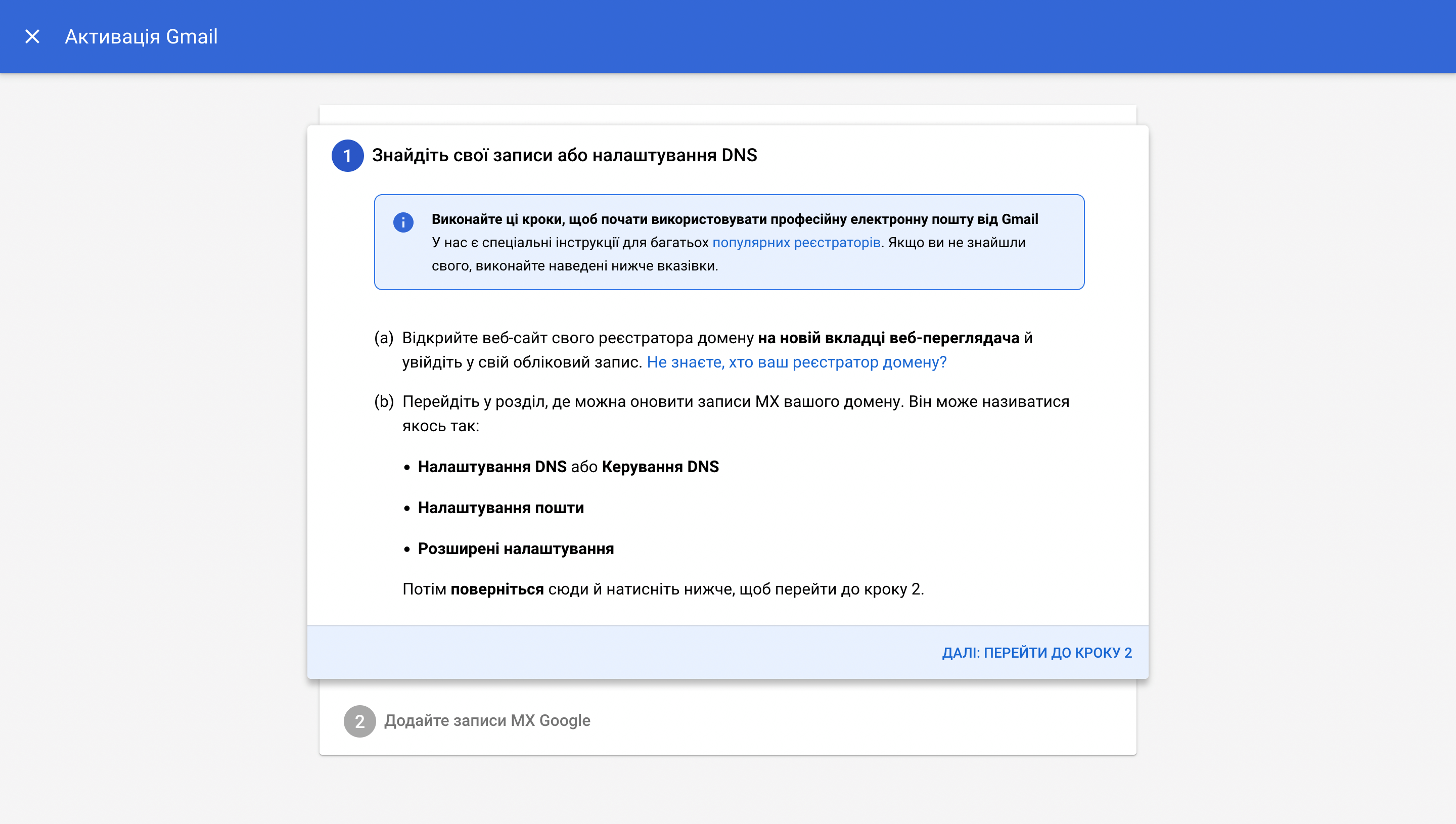The width and height of the screenshot is (1456, 824).
Task: Click the '(a)' instruction step label
Action: [384, 338]
